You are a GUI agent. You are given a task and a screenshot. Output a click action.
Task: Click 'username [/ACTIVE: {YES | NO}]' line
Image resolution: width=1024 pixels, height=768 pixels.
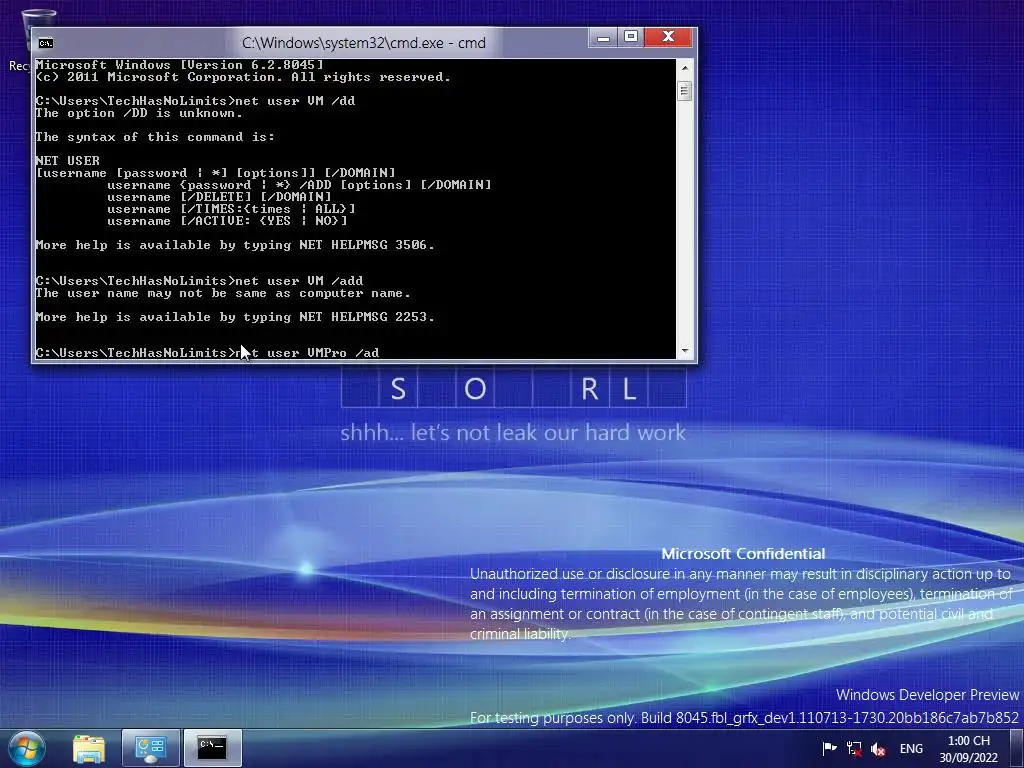coord(227,221)
